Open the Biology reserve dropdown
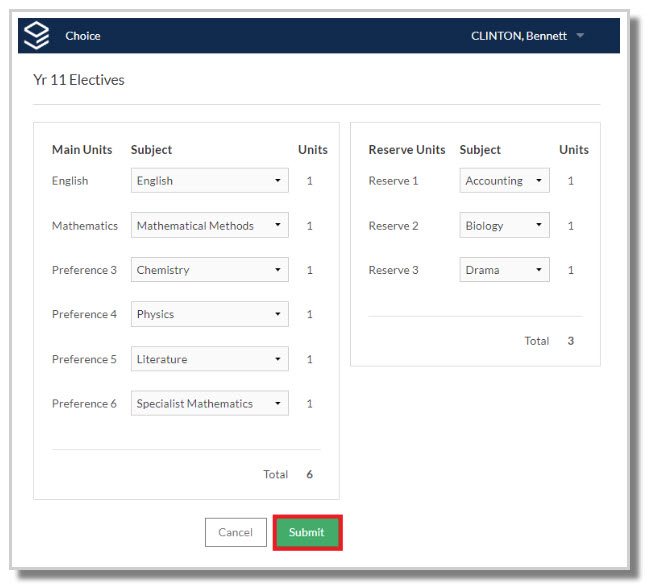The image size is (646, 585). [x=505, y=225]
